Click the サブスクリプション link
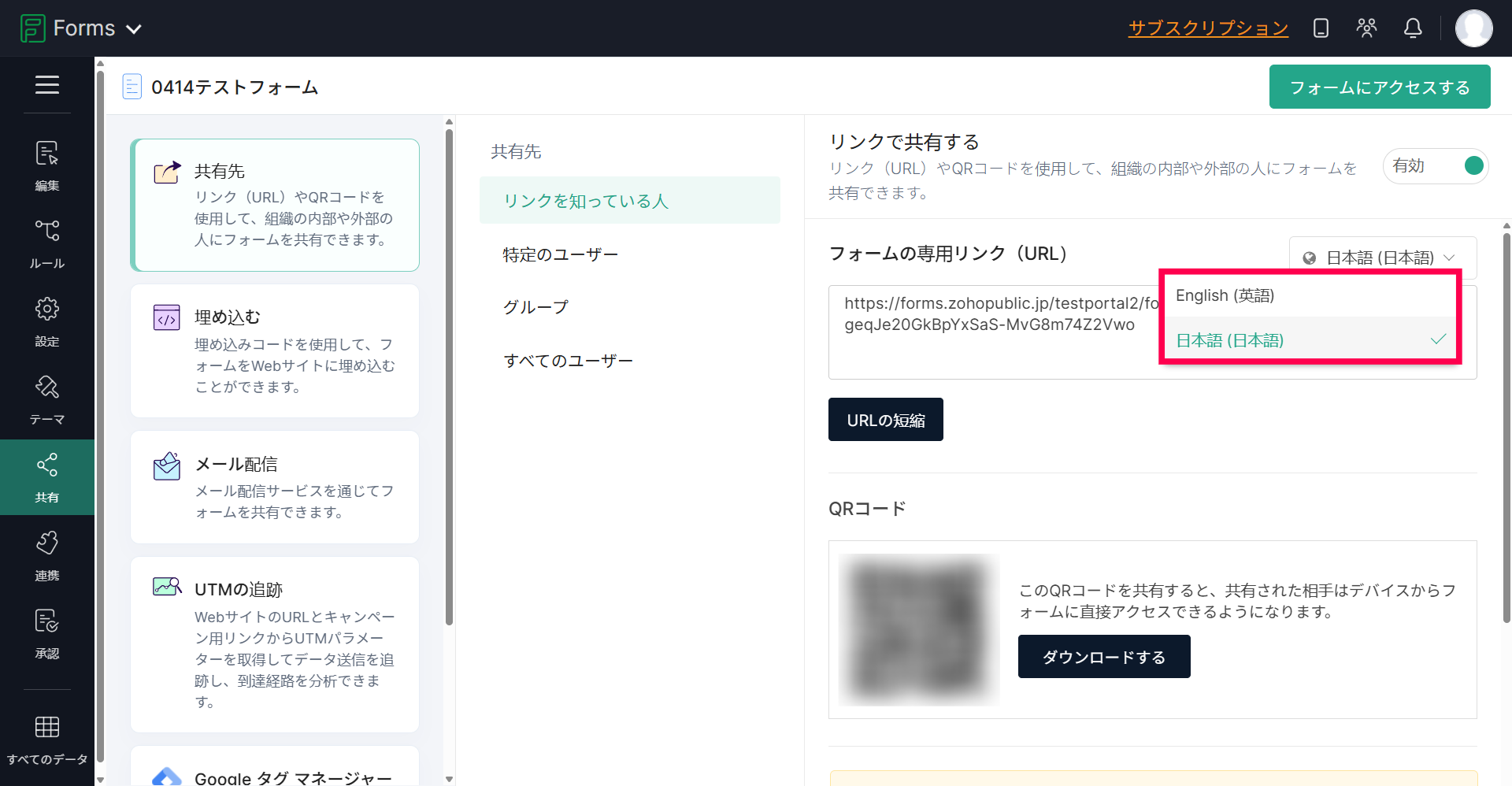 [x=1208, y=28]
